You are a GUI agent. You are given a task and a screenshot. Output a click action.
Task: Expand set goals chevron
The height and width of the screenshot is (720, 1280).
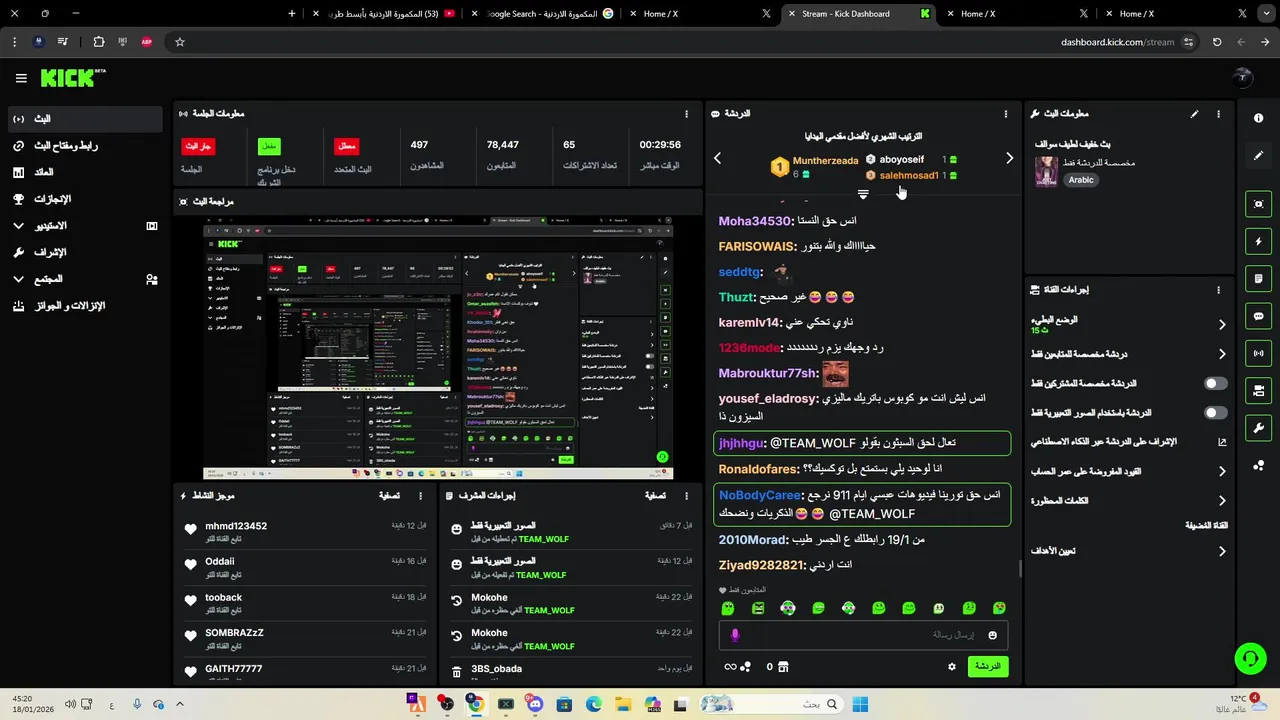[1222, 551]
